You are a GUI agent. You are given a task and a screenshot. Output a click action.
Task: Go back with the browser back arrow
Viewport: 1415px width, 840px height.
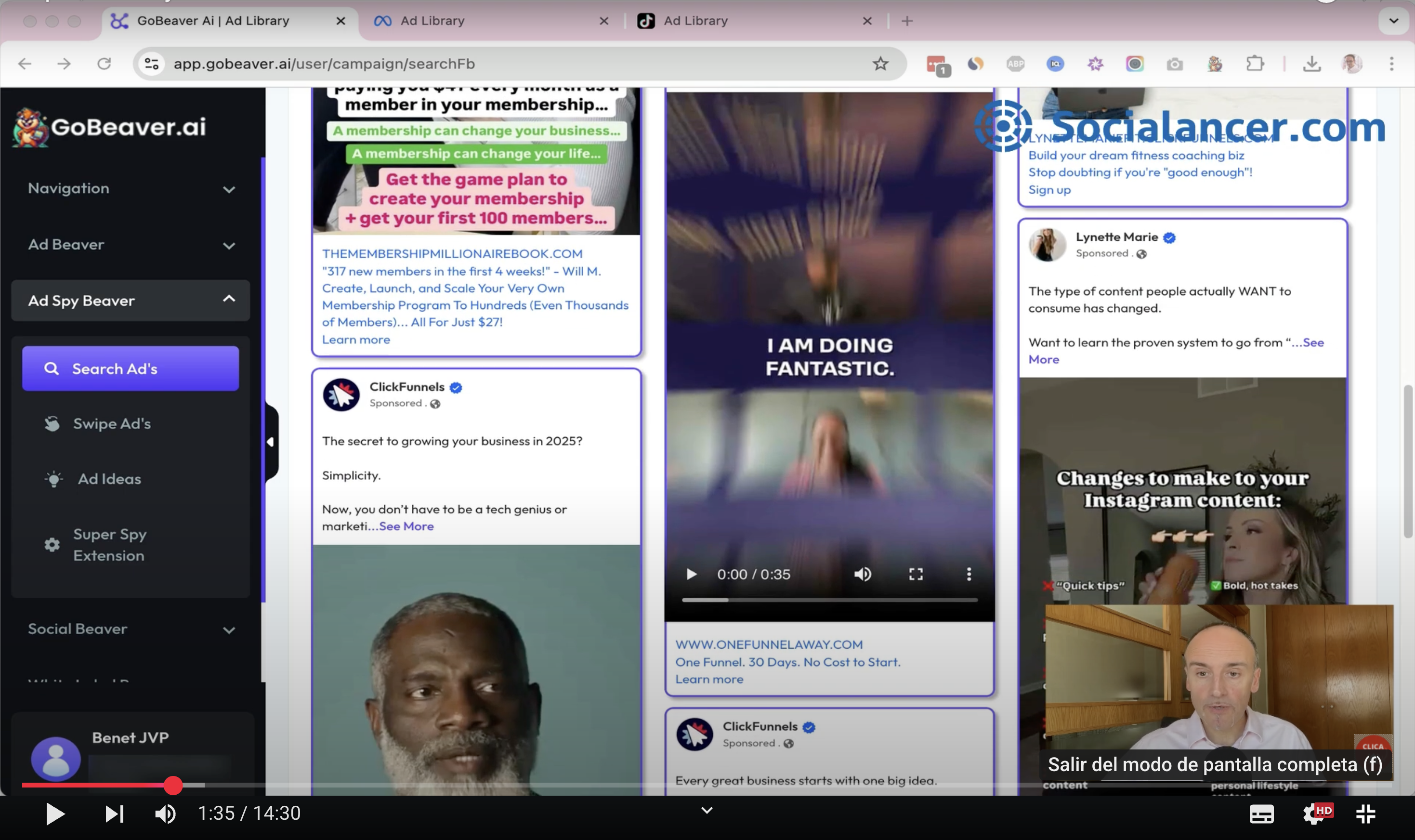[x=25, y=64]
